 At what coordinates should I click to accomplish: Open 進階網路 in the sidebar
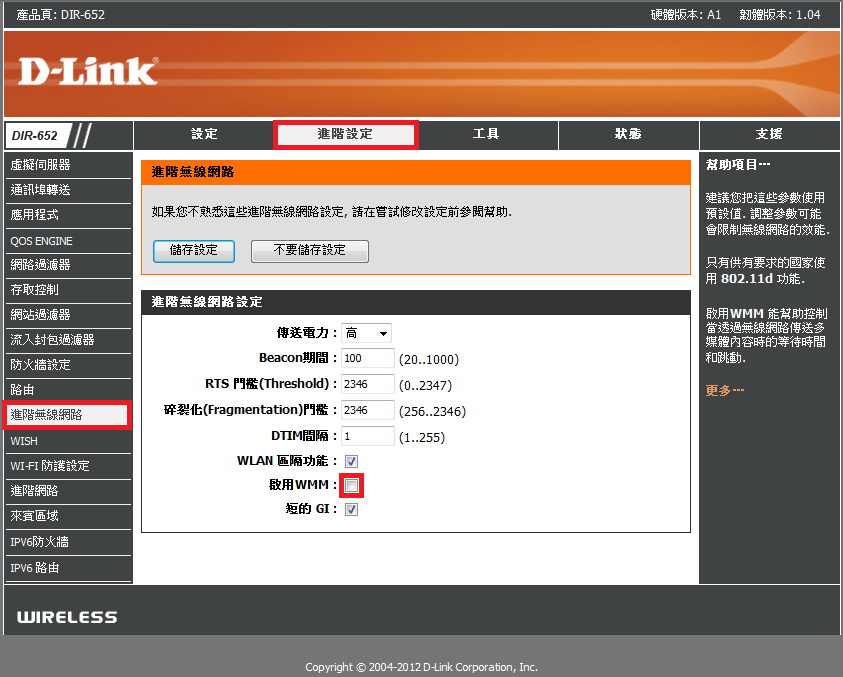click(68, 491)
